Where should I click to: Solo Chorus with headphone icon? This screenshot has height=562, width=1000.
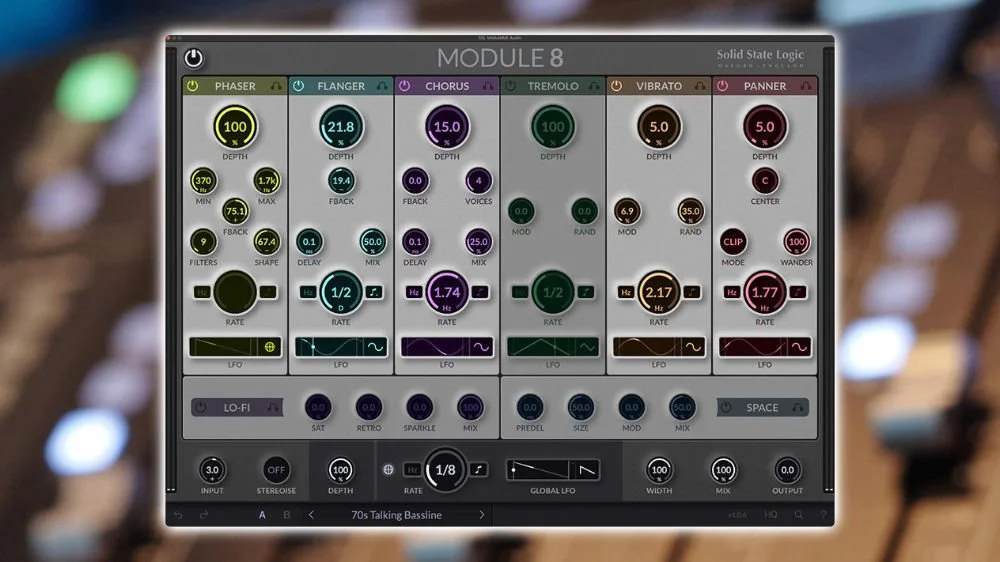click(x=487, y=85)
